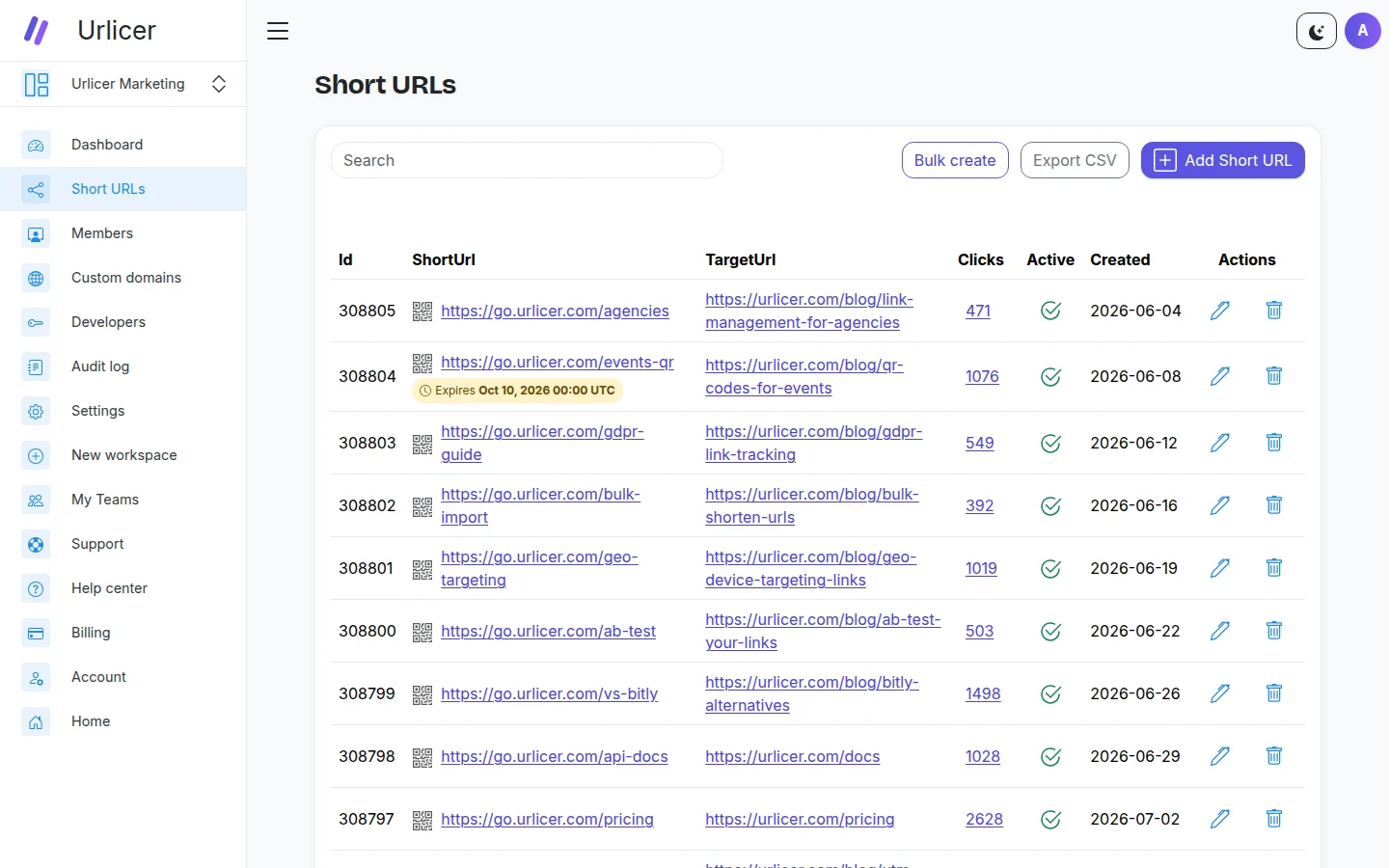Delete the short URL with id 308798
This screenshot has height=868, width=1389.
[x=1274, y=756]
